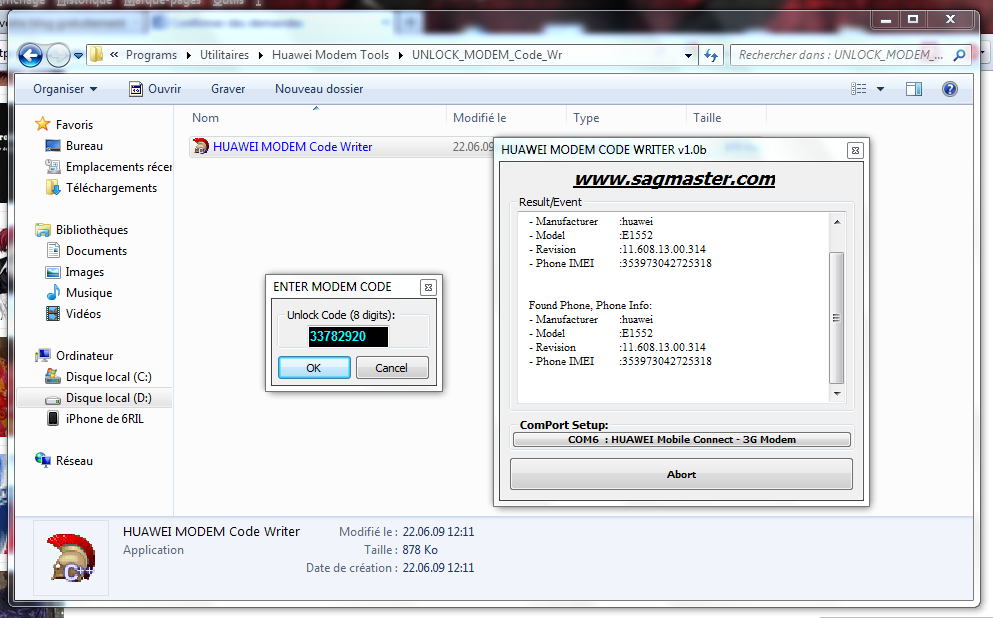
Task: Toggle the preview pane icon
Action: tap(914, 89)
